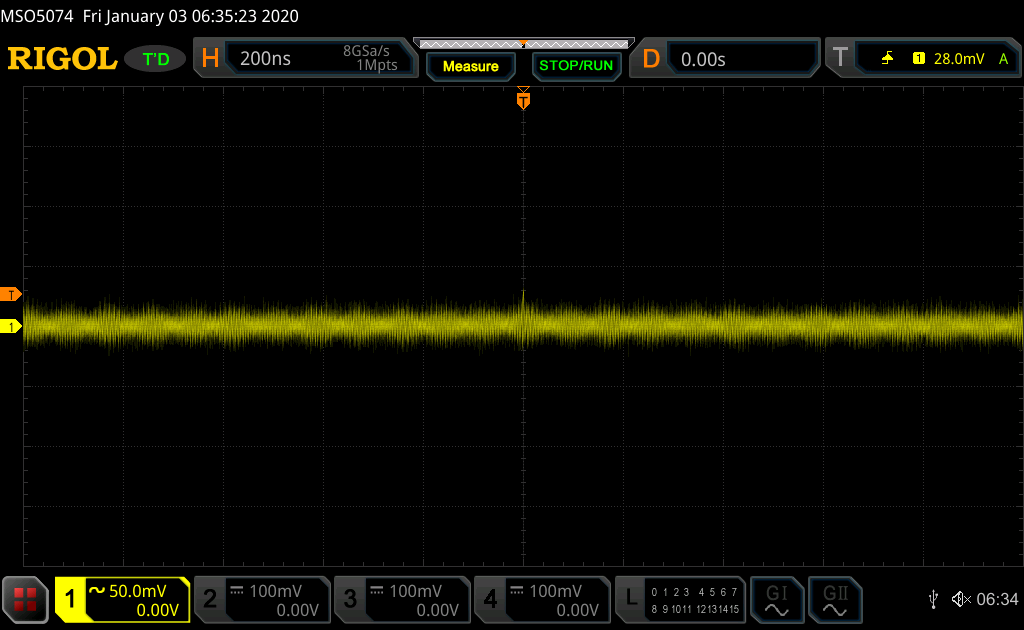Click the AC coupling symbol on channel 1

point(97,590)
